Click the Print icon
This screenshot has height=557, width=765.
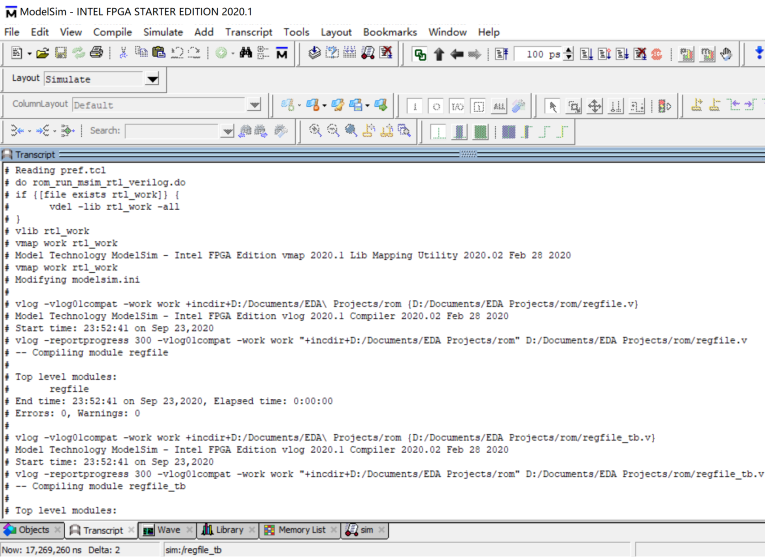(x=97, y=53)
